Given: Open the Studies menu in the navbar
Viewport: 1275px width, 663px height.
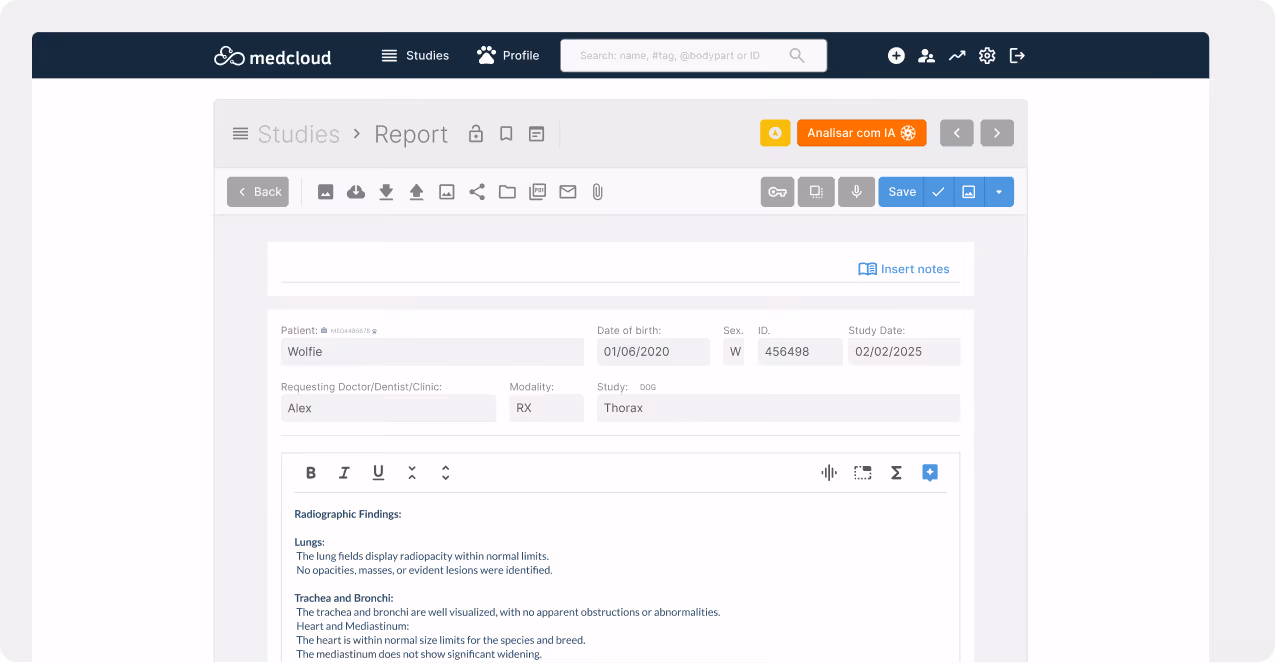Looking at the screenshot, I should pos(415,56).
